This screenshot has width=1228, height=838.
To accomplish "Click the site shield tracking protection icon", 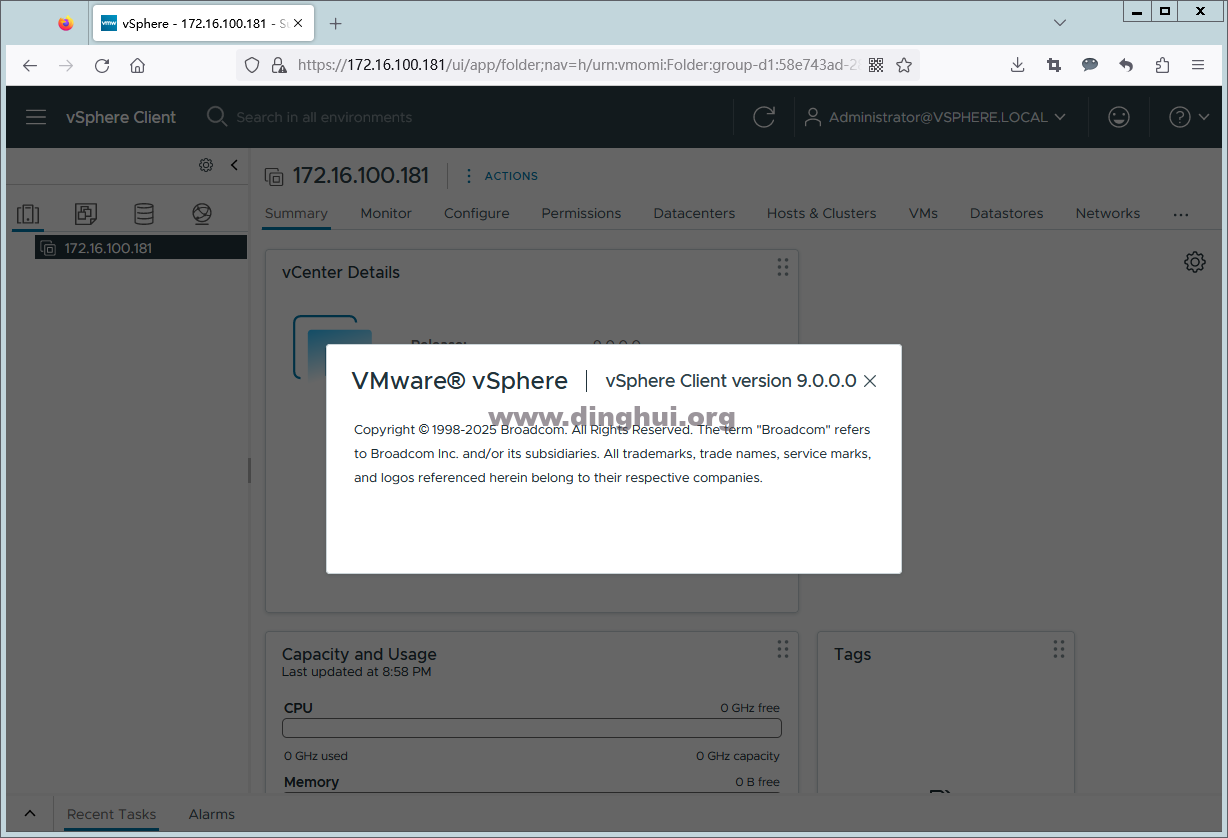I will 252,65.
